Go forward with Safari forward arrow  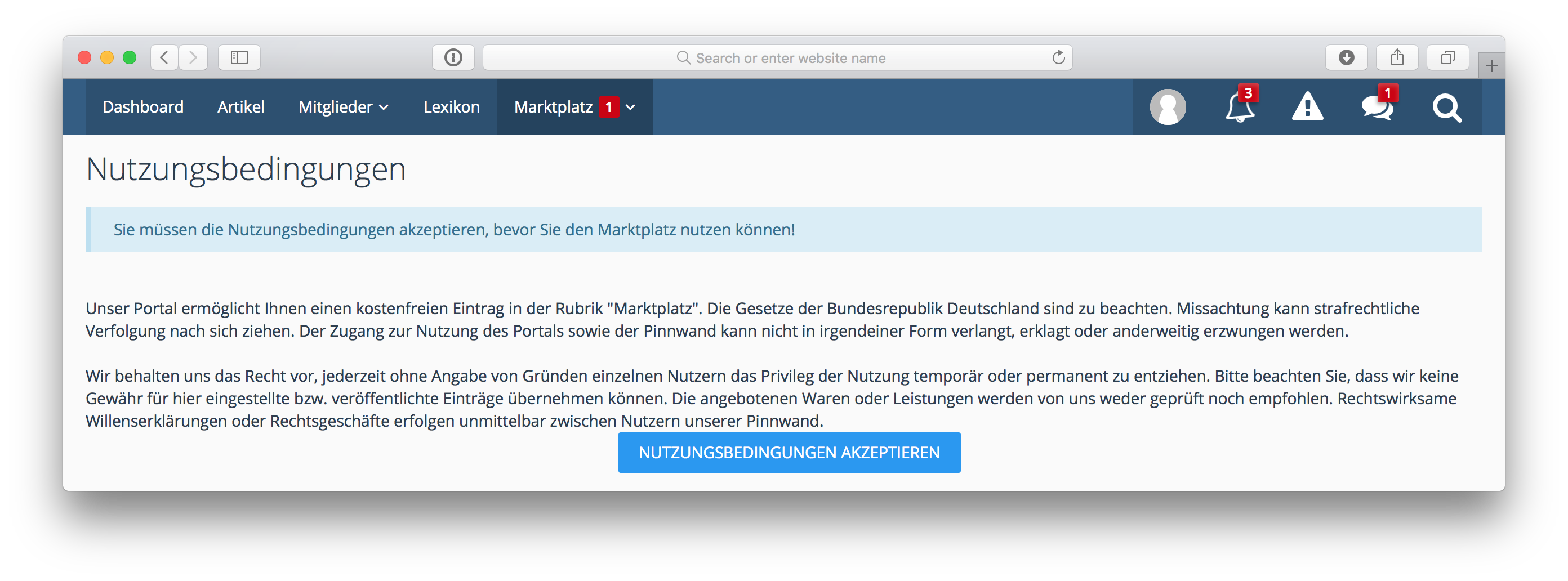point(193,57)
